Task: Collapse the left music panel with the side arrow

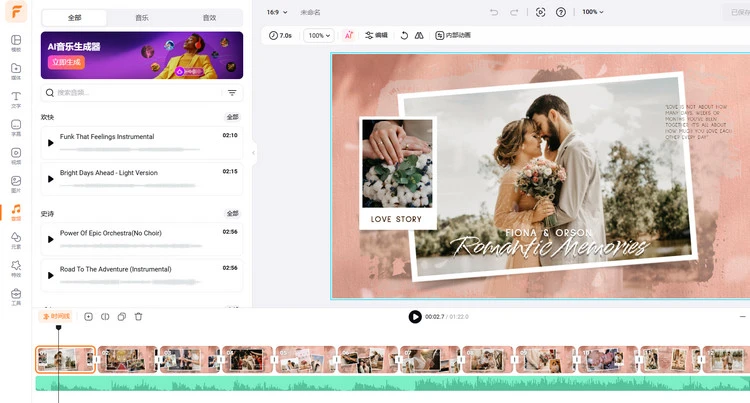Action: click(x=254, y=153)
